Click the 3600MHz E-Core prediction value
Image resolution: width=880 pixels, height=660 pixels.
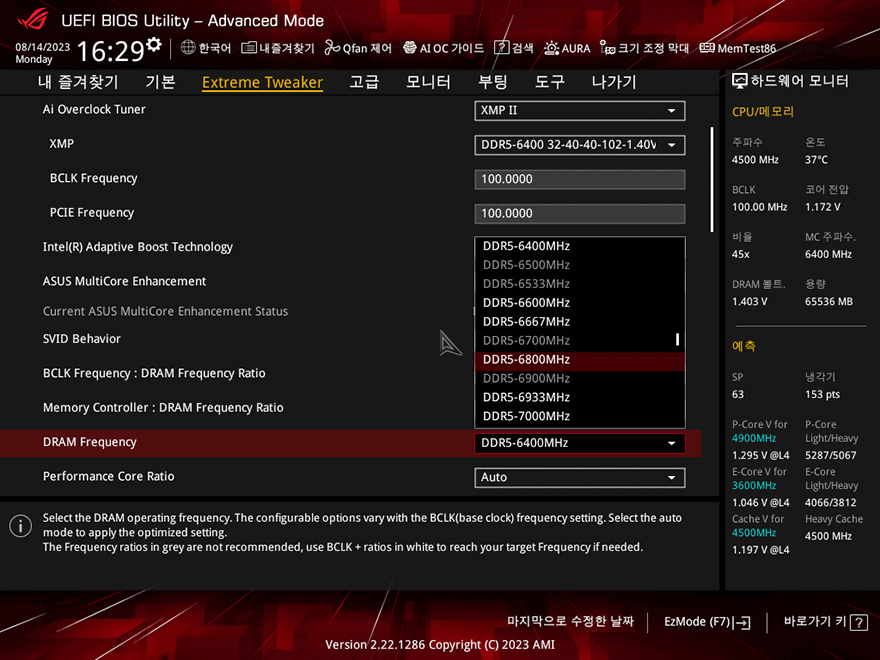754,485
